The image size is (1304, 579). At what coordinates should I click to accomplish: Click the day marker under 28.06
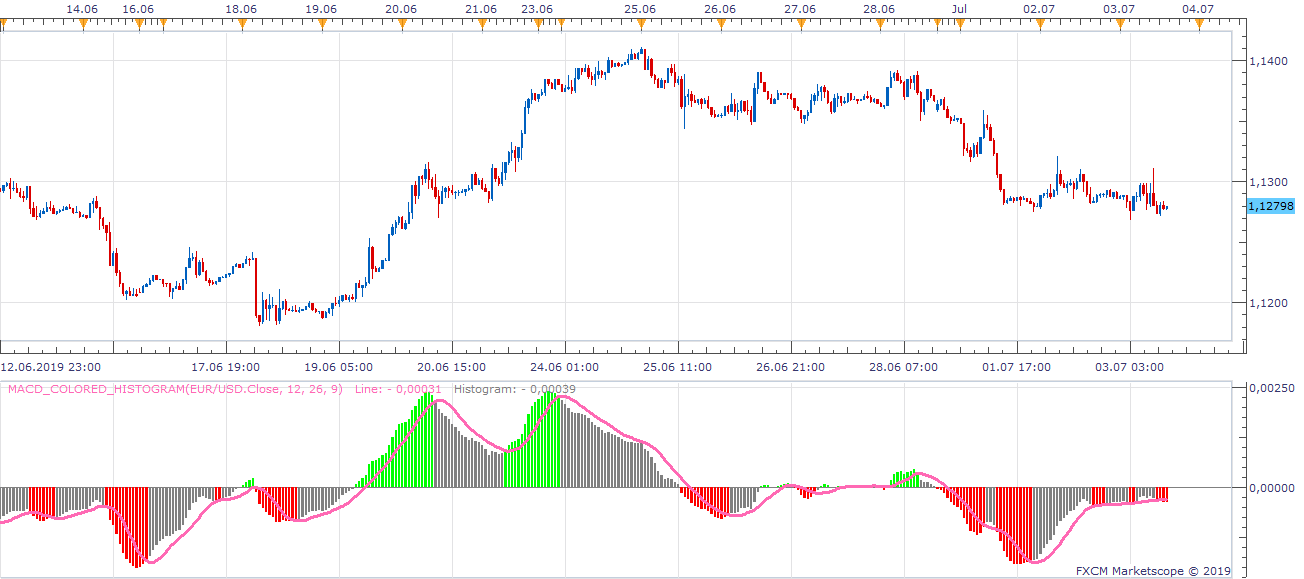click(x=880, y=22)
